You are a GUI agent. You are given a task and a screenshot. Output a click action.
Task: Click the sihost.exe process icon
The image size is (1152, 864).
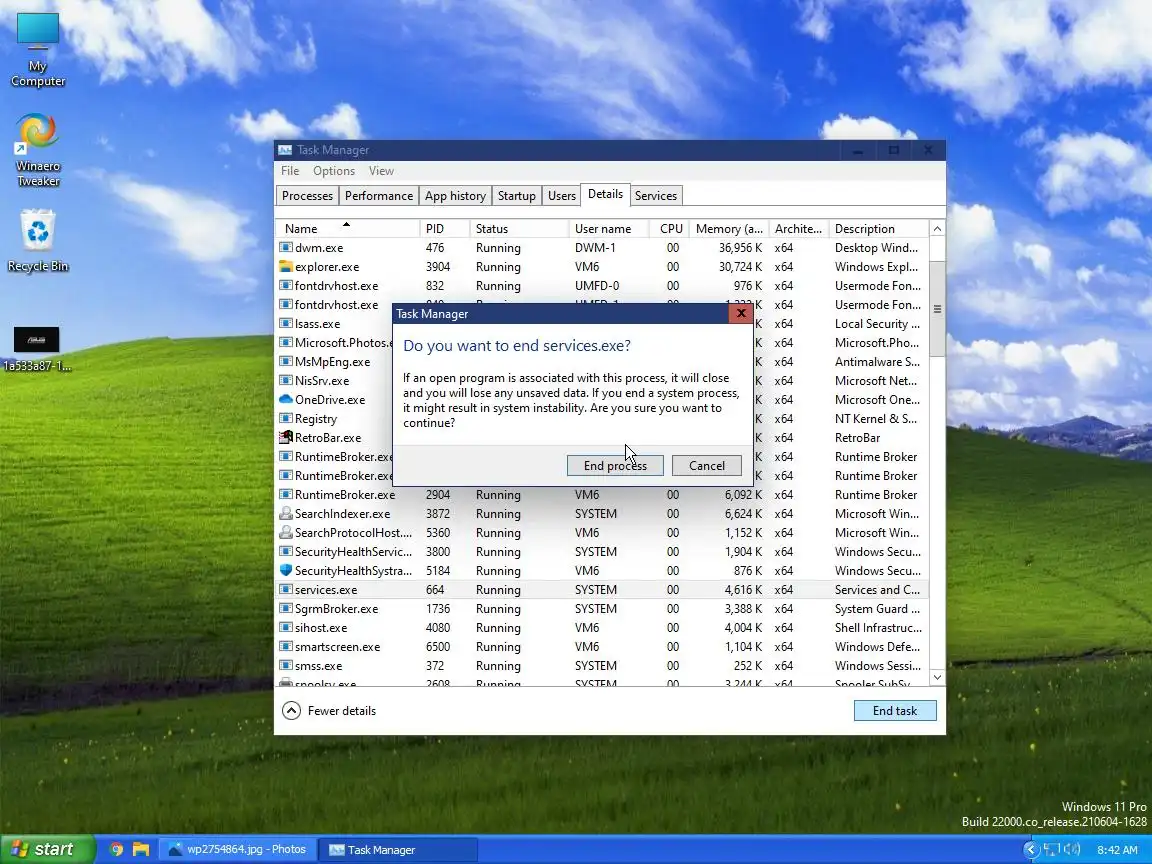[x=286, y=628]
